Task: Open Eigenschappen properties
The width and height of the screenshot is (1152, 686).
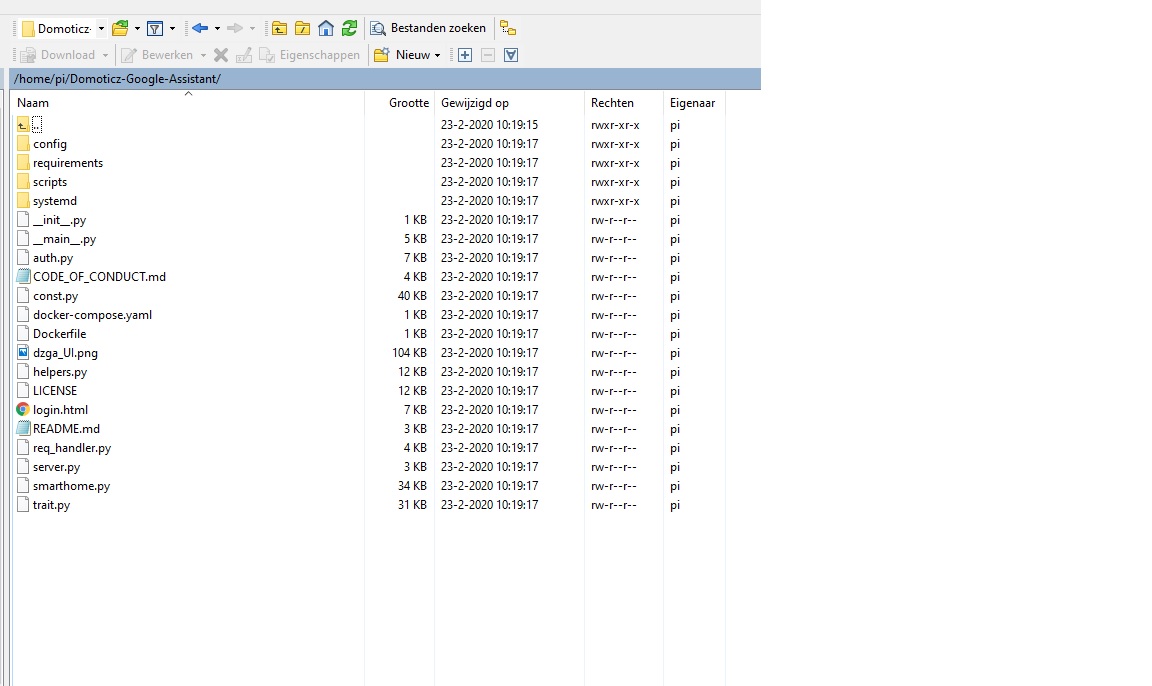Action: 310,55
